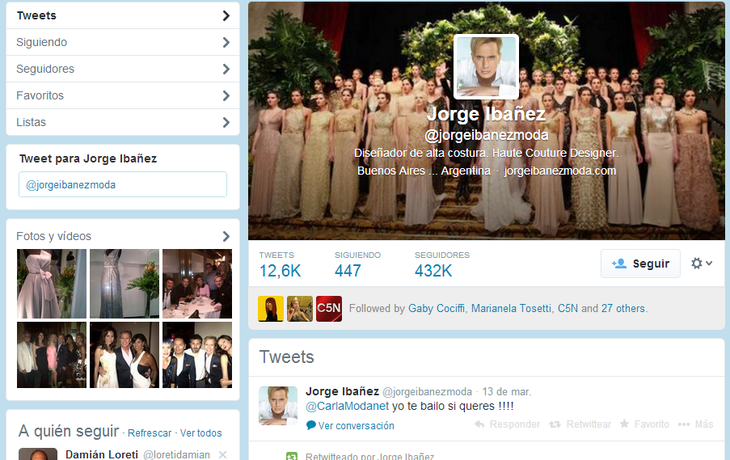Click the SEGUIDORES 432K counter
730x460 pixels.
[442, 264]
